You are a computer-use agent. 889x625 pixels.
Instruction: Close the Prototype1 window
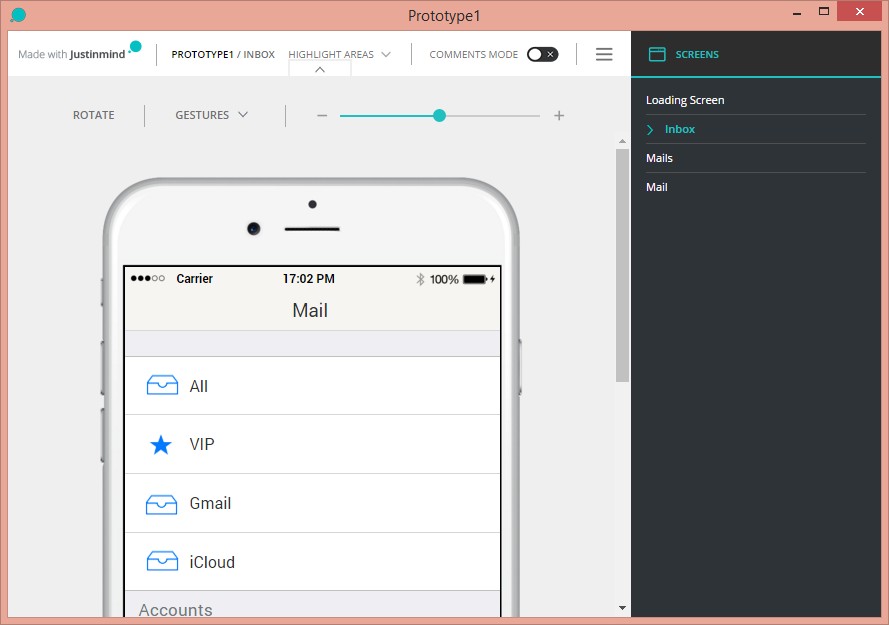coord(860,11)
